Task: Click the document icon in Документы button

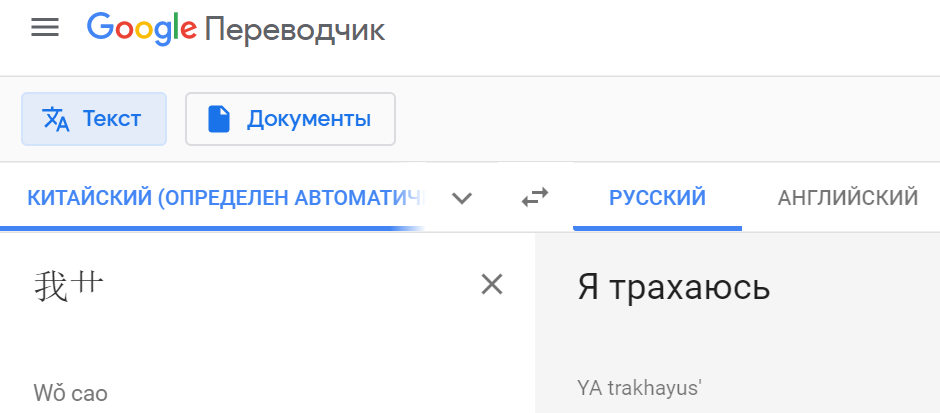Action: tap(219, 119)
